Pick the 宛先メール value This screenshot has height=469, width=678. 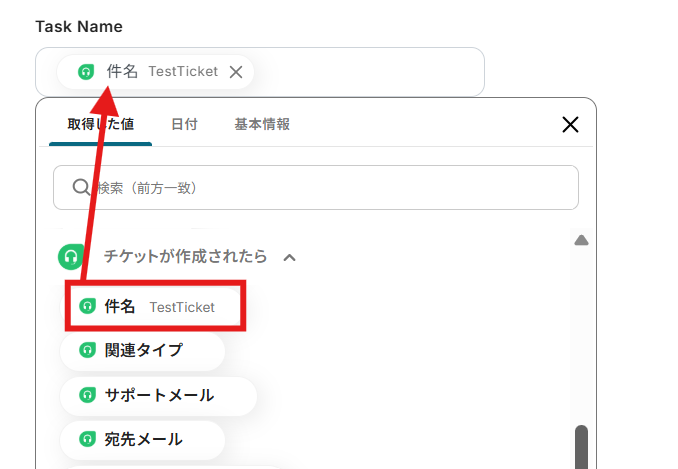144,439
